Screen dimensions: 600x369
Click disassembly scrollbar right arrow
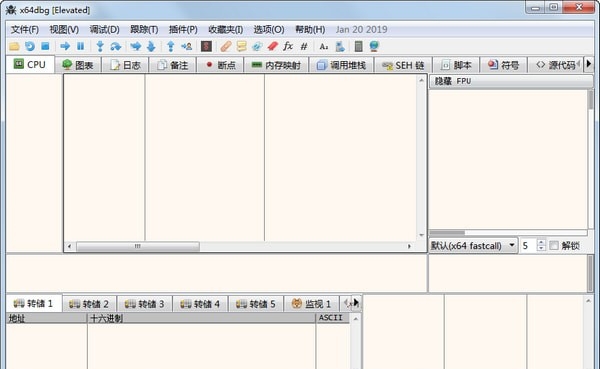[x=409, y=246]
